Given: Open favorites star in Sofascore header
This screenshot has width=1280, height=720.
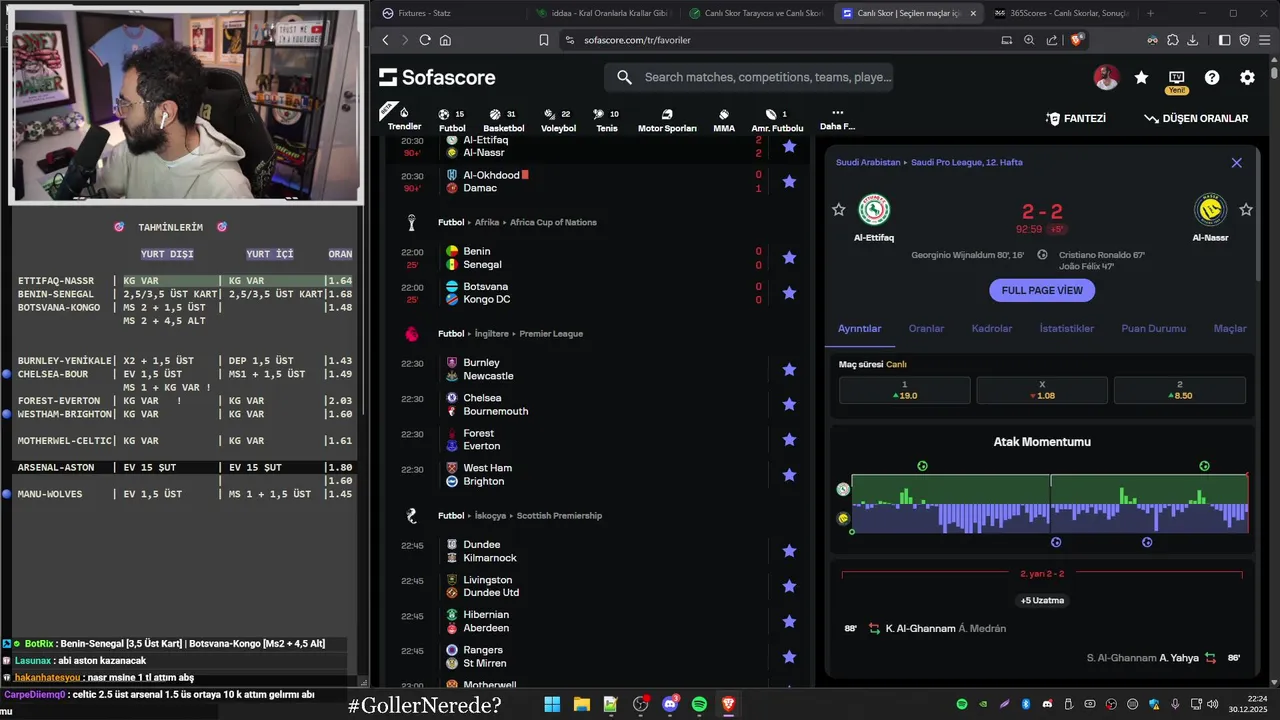Looking at the screenshot, I should click(x=1141, y=77).
